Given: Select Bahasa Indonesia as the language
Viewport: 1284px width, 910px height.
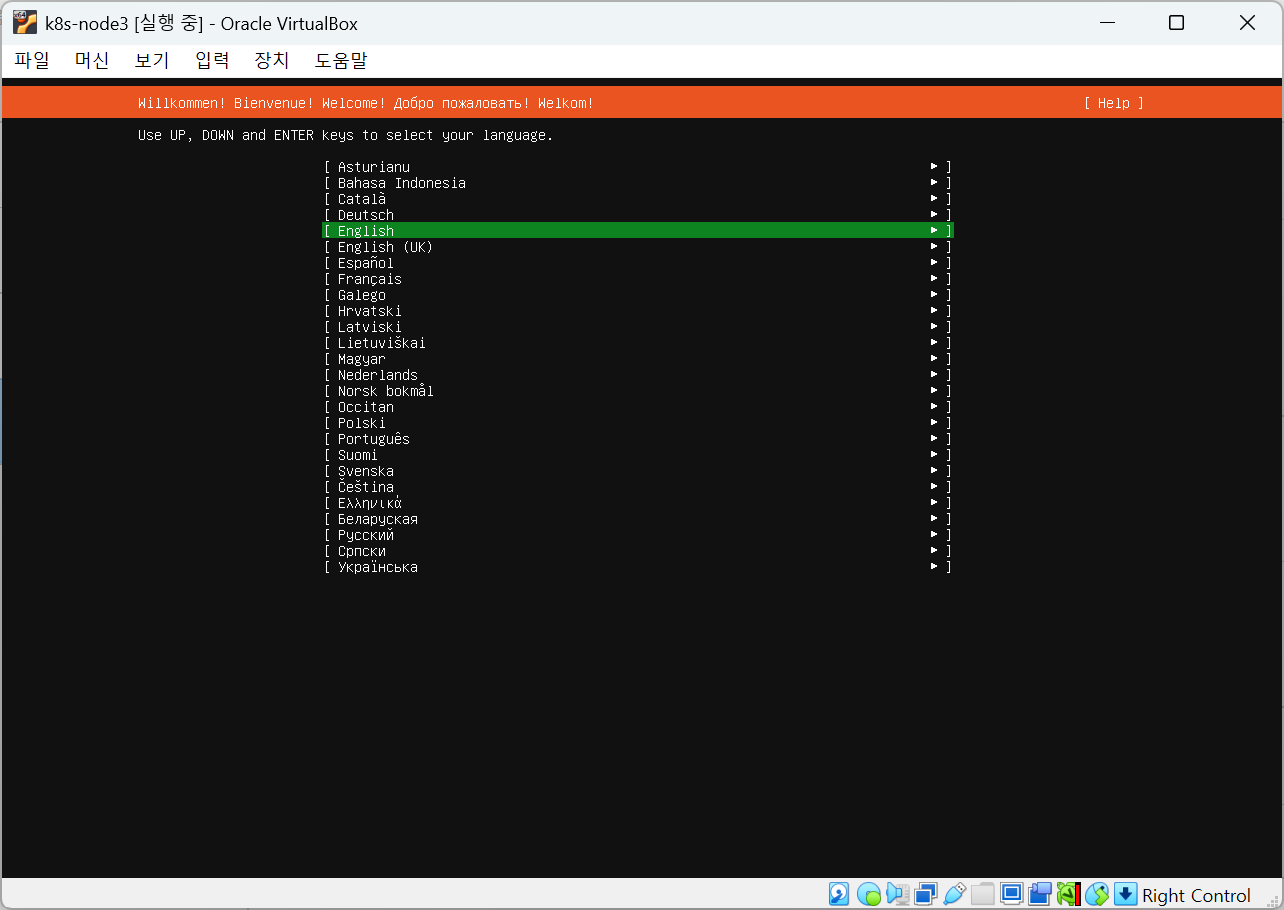Looking at the screenshot, I should point(638,183).
